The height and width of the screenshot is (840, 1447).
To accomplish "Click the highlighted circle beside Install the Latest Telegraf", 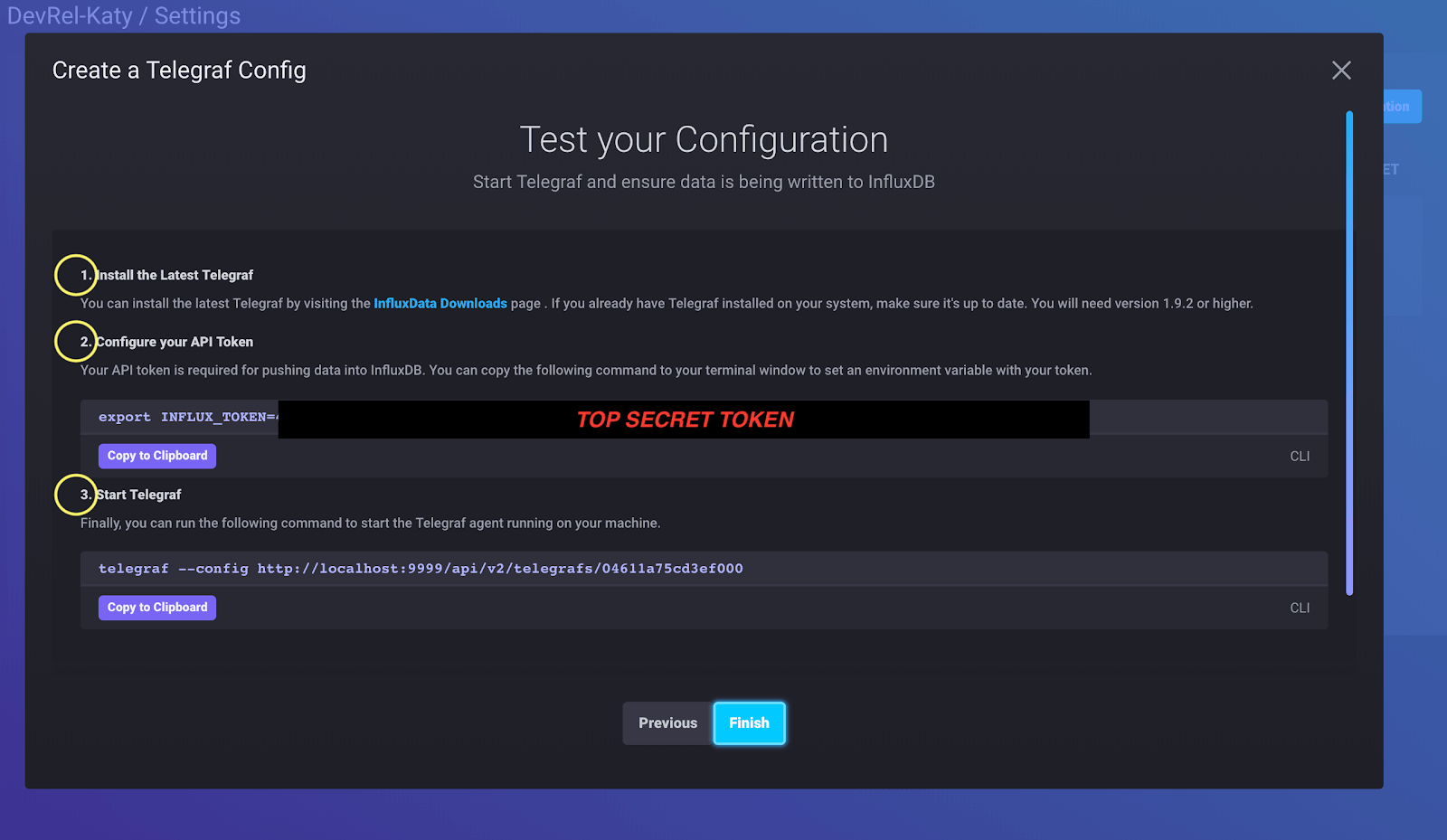I will [75, 274].
